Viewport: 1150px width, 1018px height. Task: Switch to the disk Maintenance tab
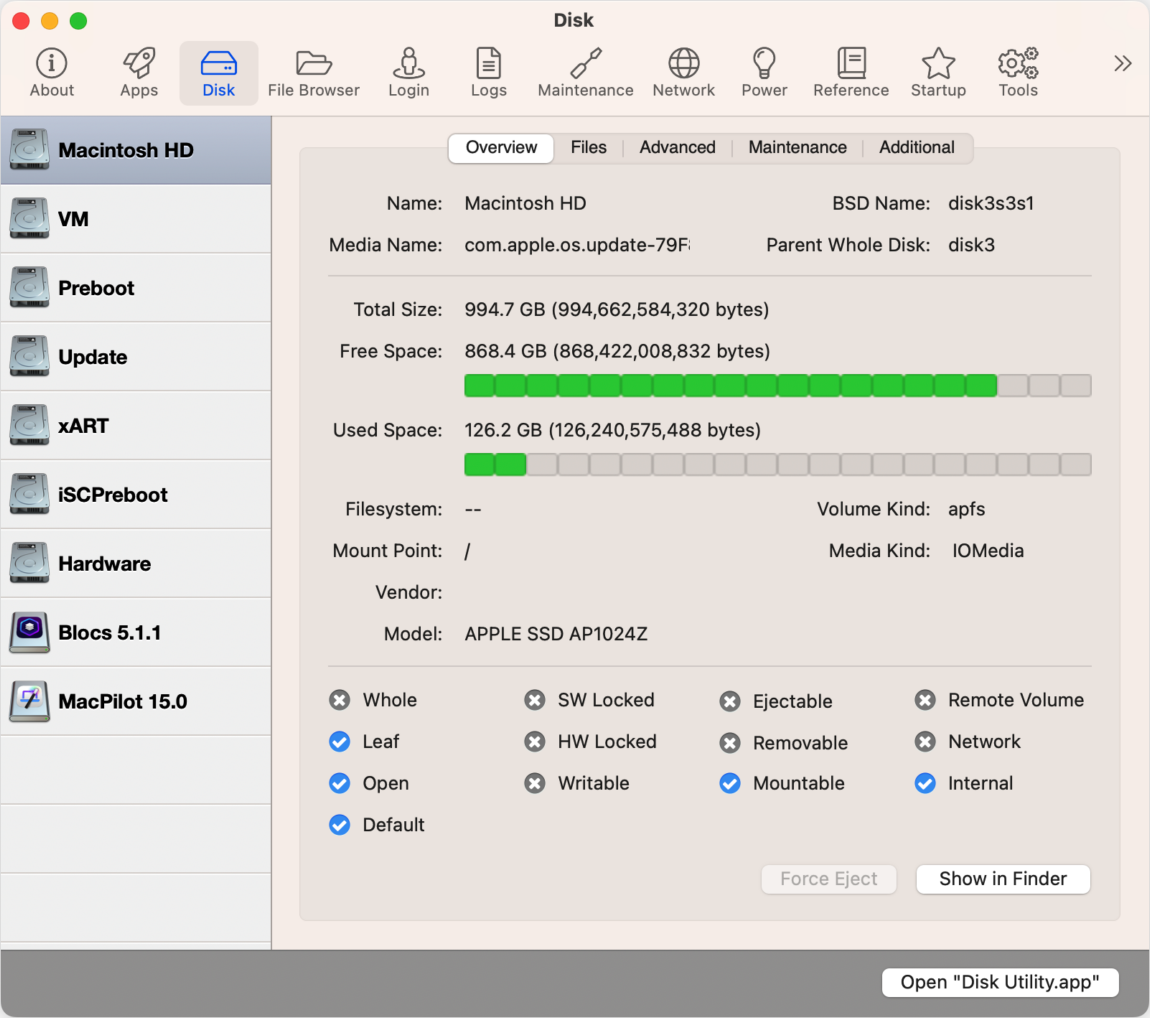(797, 147)
